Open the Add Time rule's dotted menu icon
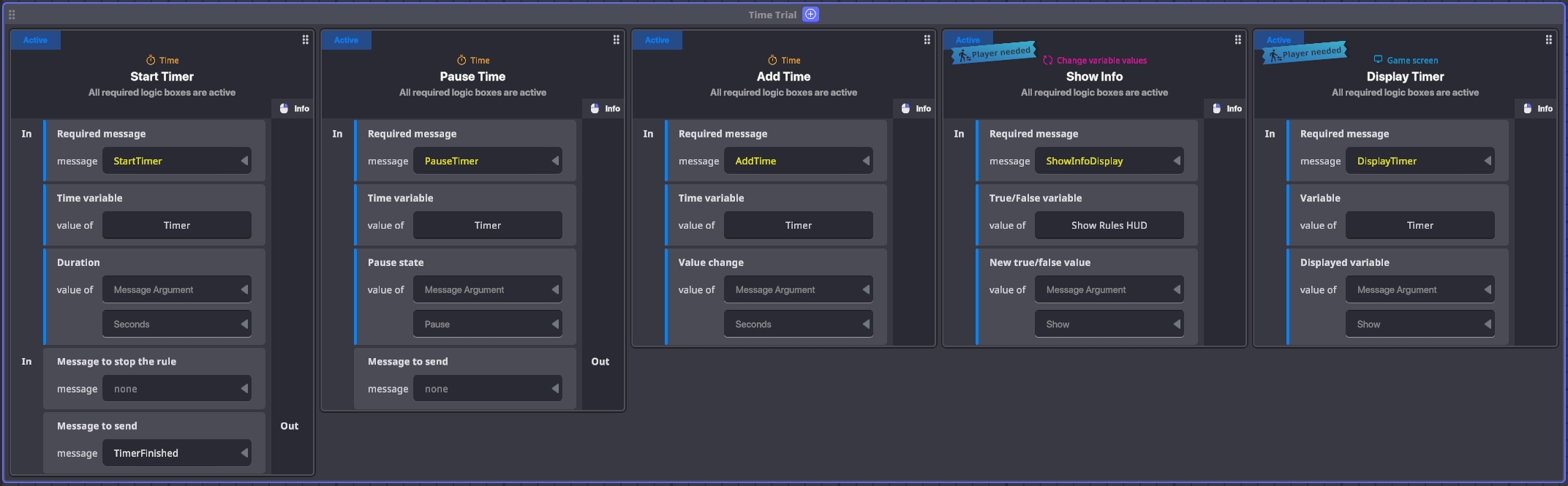The height and width of the screenshot is (486, 1568). [x=927, y=40]
